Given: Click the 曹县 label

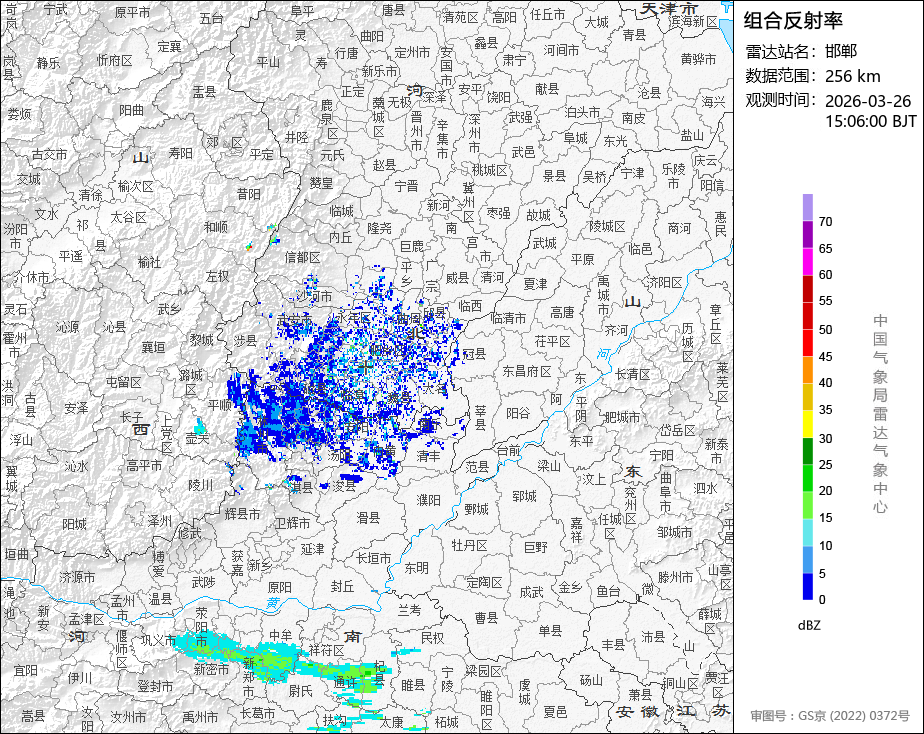Looking at the screenshot, I should tap(487, 617).
